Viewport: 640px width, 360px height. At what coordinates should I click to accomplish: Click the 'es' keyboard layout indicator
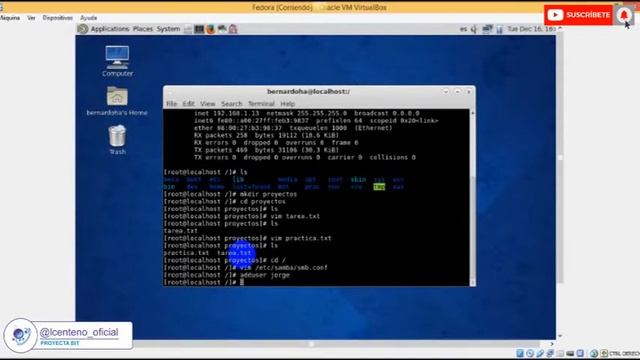click(x=463, y=29)
